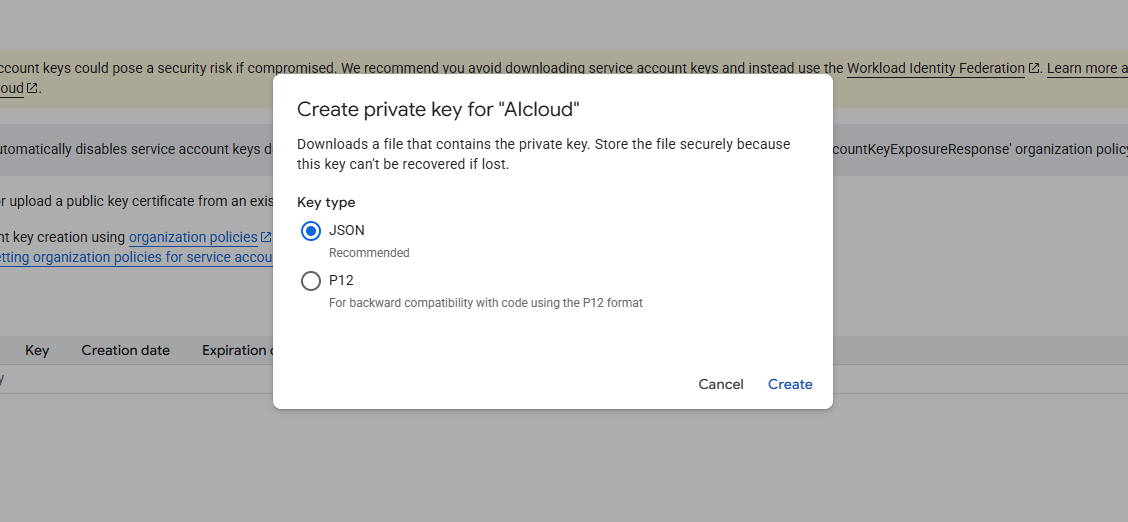
Task: Open the Learn more link in banner
Action: pyautogui.click(x=1084, y=68)
